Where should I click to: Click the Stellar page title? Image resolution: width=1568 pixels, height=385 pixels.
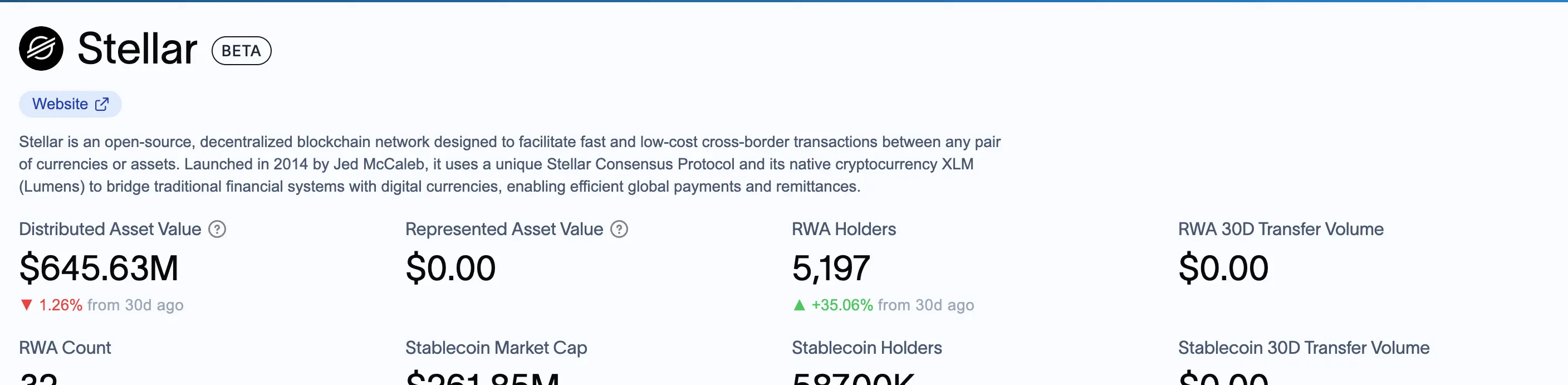click(x=138, y=48)
